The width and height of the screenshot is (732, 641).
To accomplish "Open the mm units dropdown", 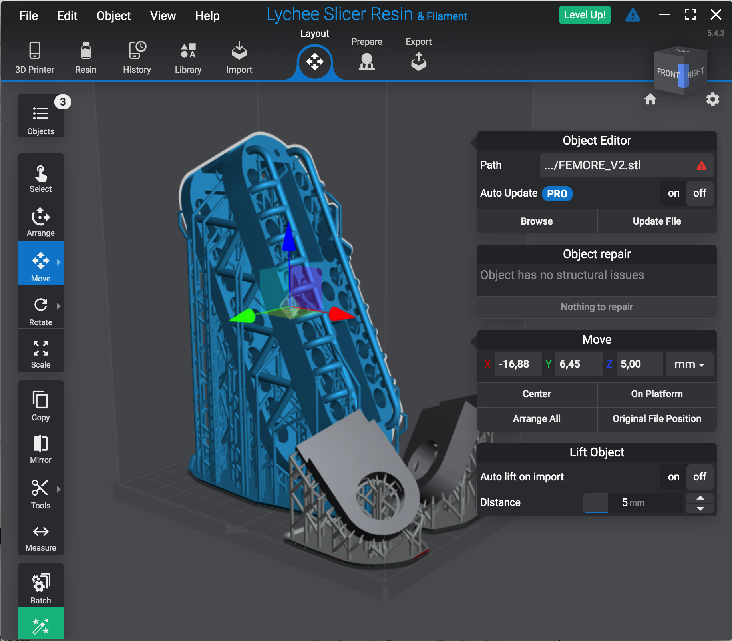I will pos(690,364).
